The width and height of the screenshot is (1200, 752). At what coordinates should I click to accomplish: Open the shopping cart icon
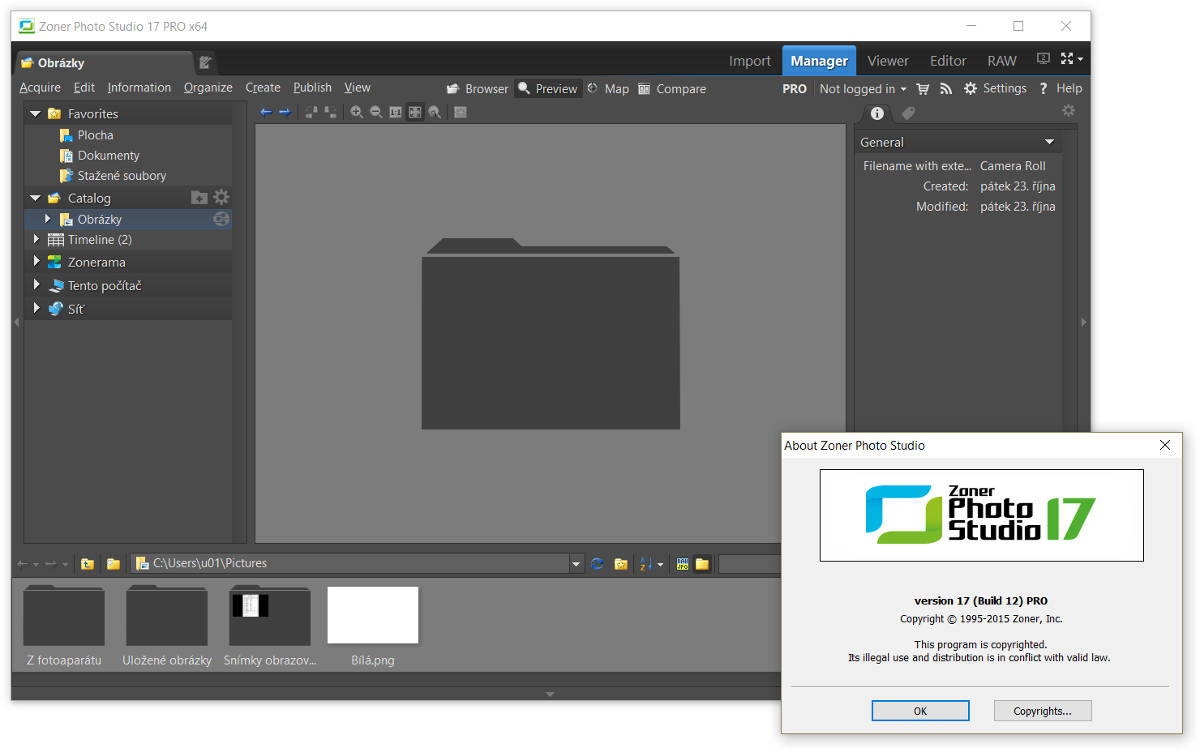[x=923, y=88]
